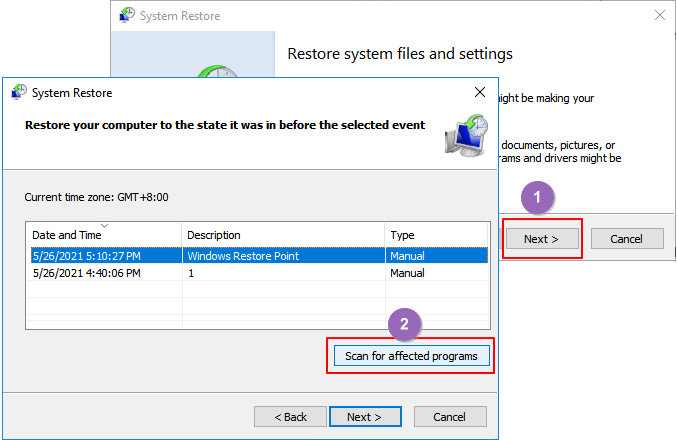Close the background System Restore window
The height and width of the screenshot is (440, 677).
coord(659,16)
